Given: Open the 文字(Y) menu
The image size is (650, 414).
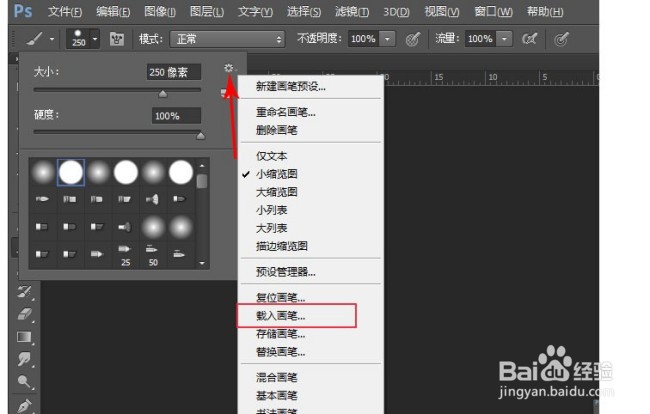Looking at the screenshot, I should point(255,12).
